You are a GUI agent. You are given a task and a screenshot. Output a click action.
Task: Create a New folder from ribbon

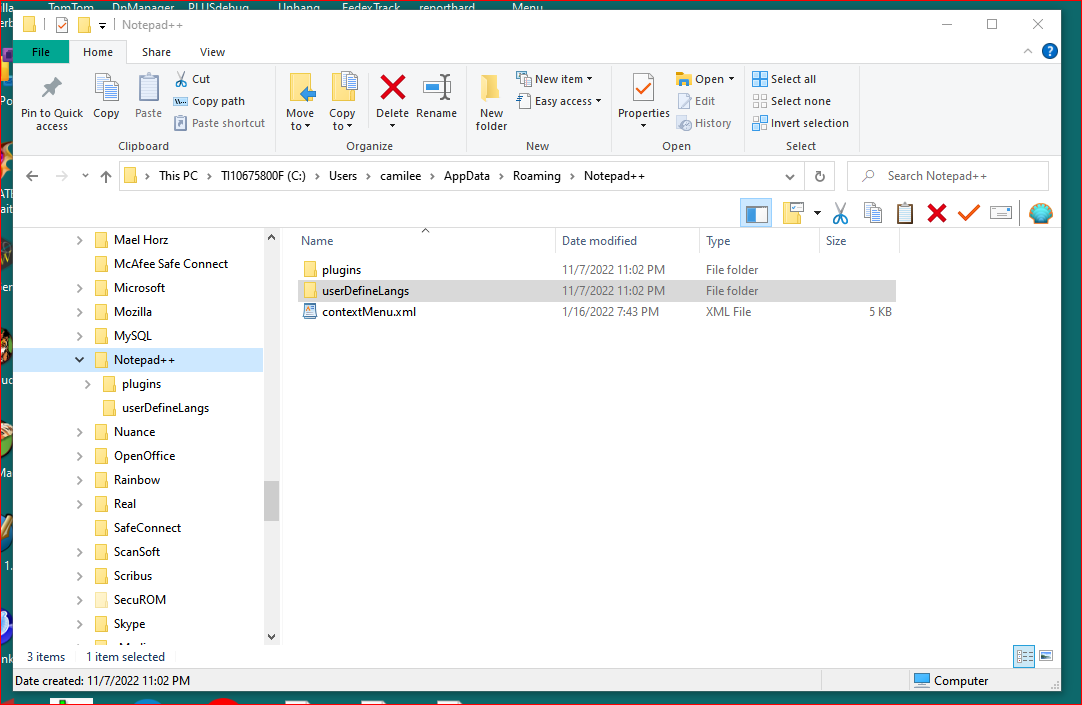tap(491, 102)
